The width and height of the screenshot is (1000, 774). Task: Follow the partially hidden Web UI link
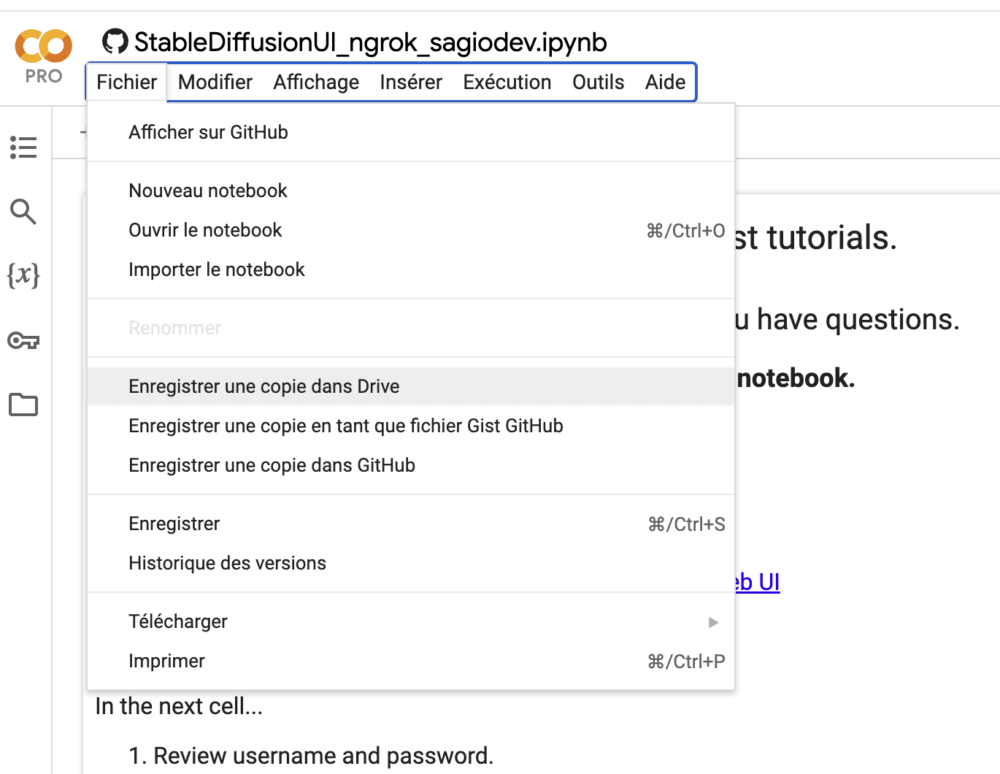tap(758, 582)
